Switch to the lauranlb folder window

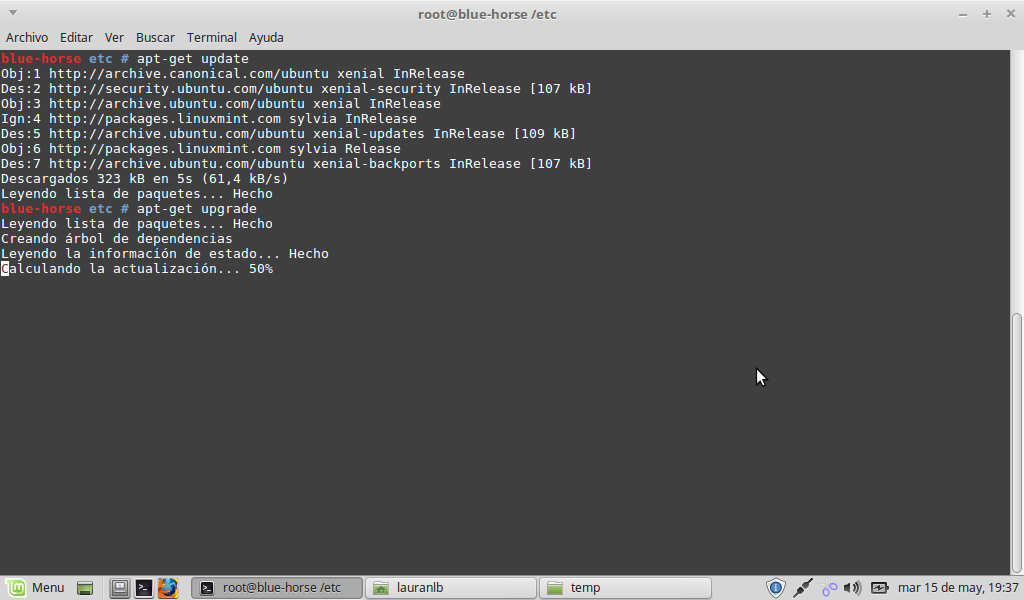click(450, 588)
